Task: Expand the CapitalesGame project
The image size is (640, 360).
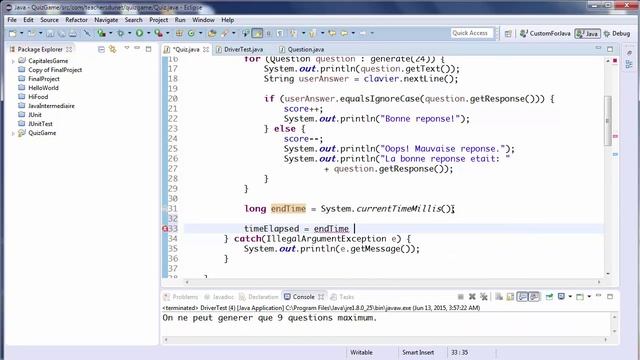Action: (13, 61)
